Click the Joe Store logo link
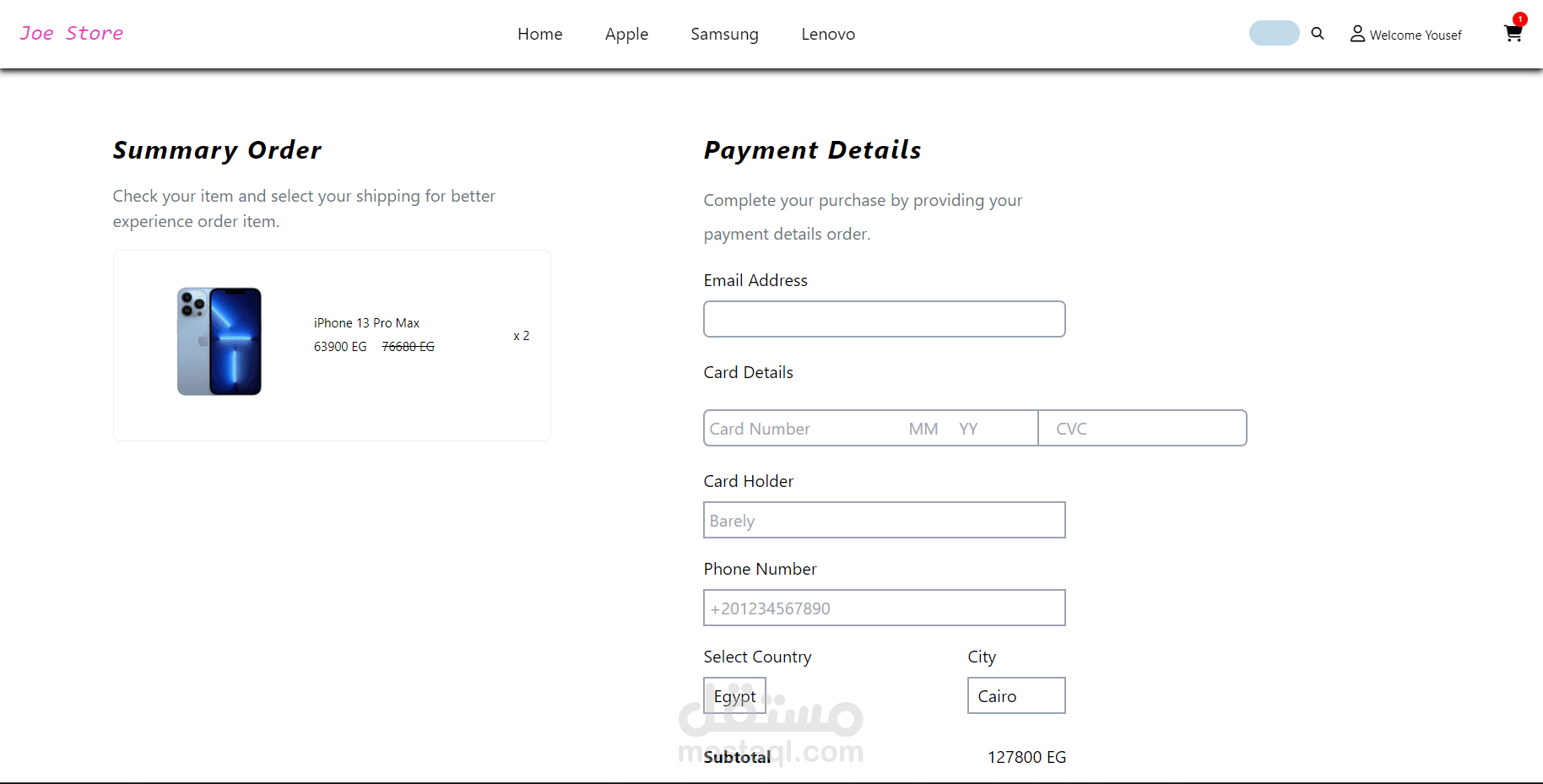Viewport: 1543px width, 784px height. click(72, 33)
